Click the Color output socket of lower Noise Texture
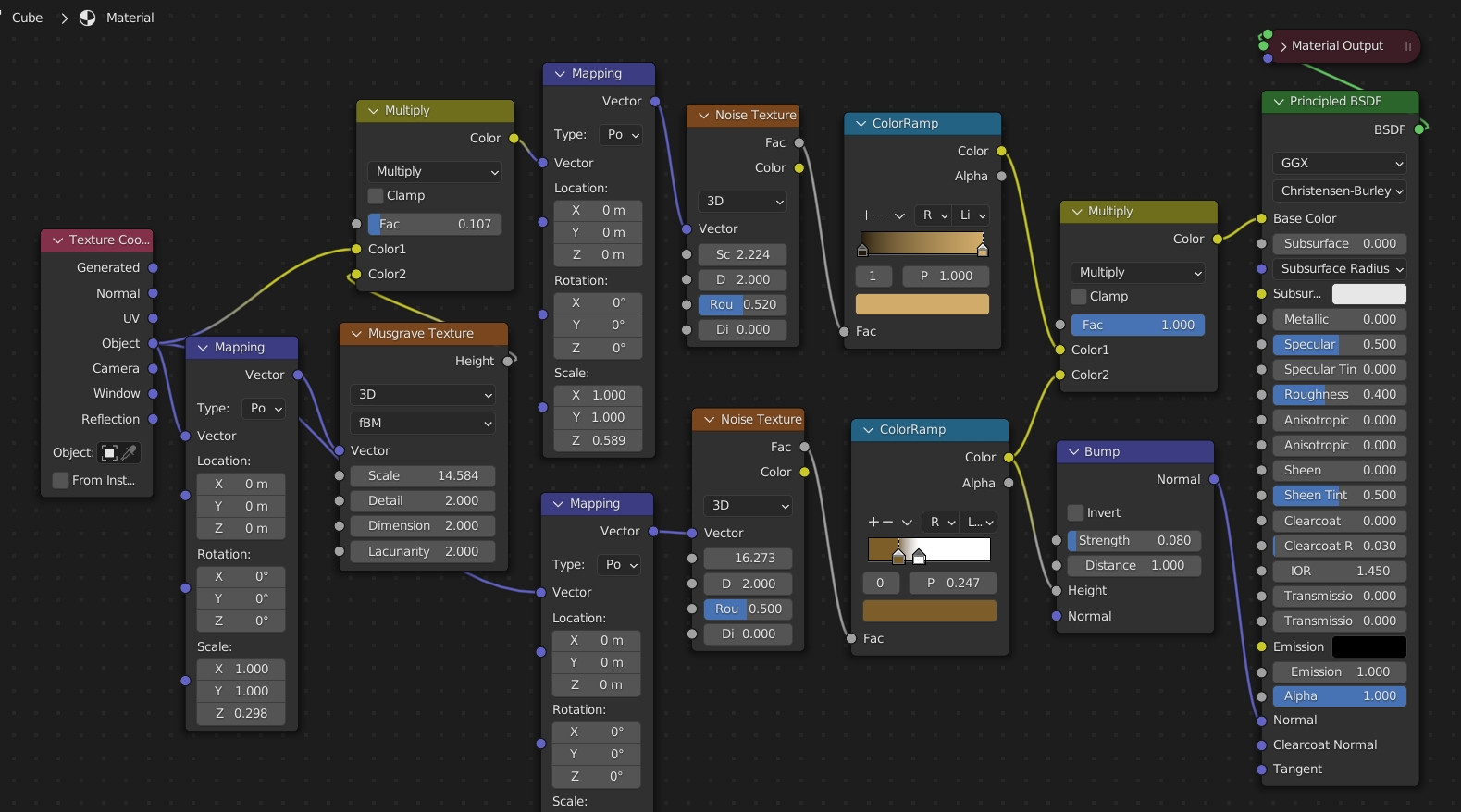 804,472
